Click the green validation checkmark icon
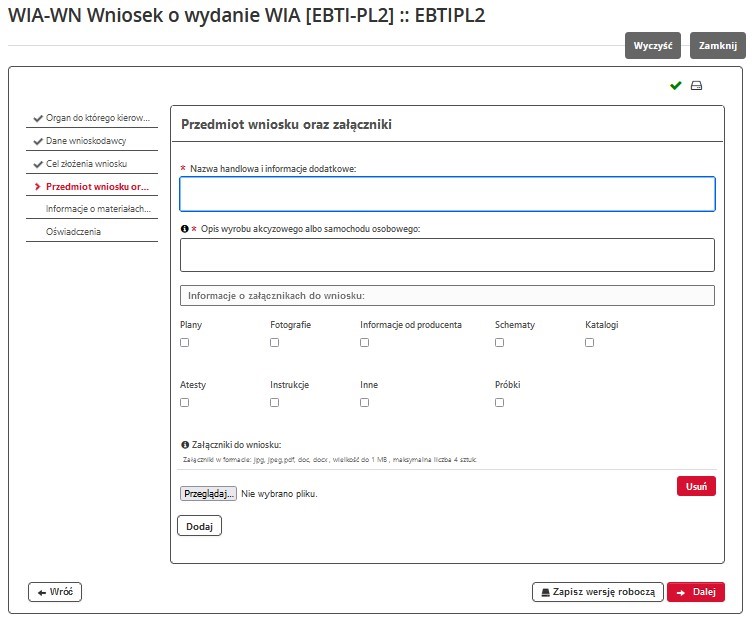Viewport: 755px width, 623px height. [x=676, y=86]
